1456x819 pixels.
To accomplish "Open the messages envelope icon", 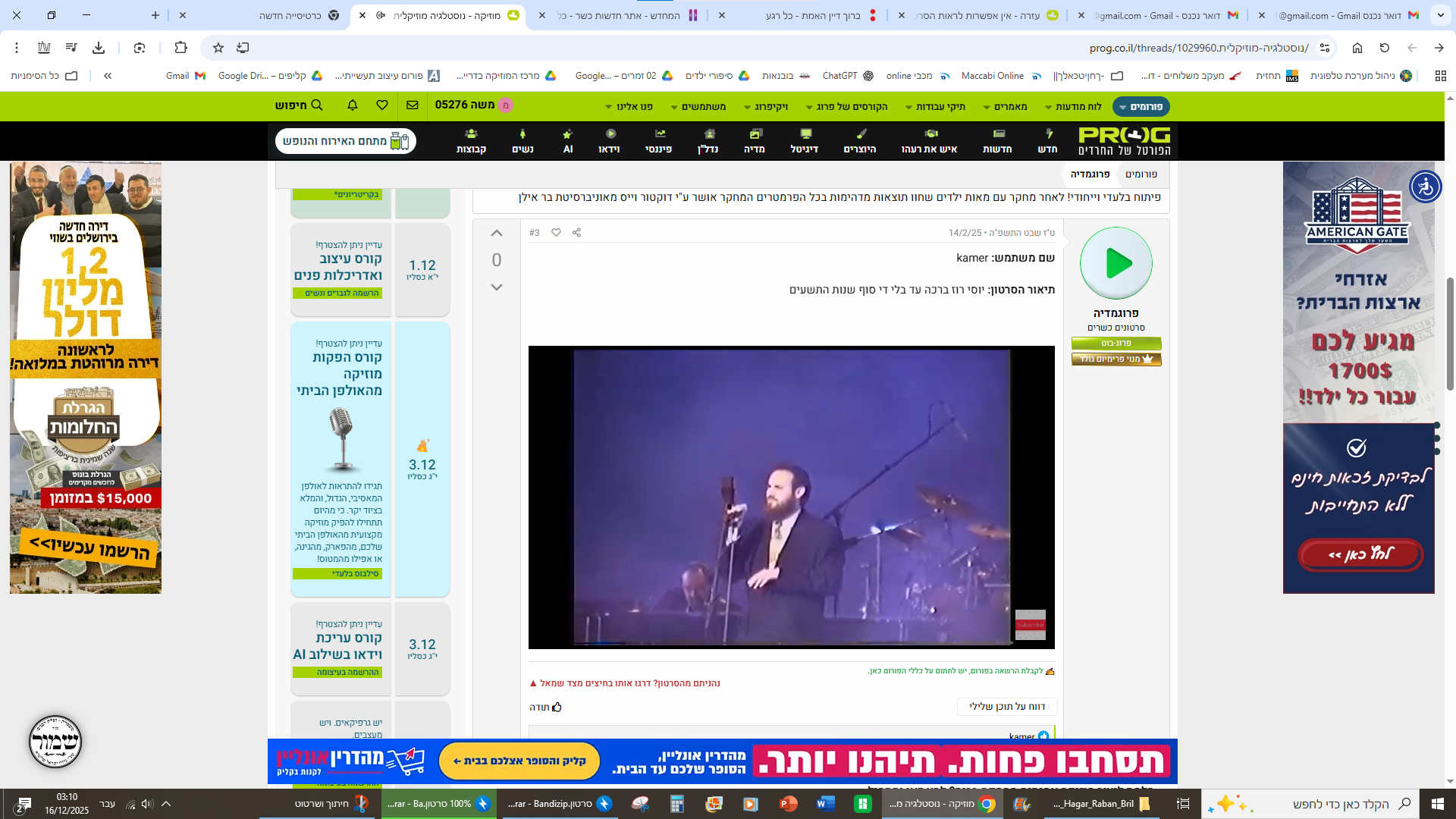I will 413,105.
